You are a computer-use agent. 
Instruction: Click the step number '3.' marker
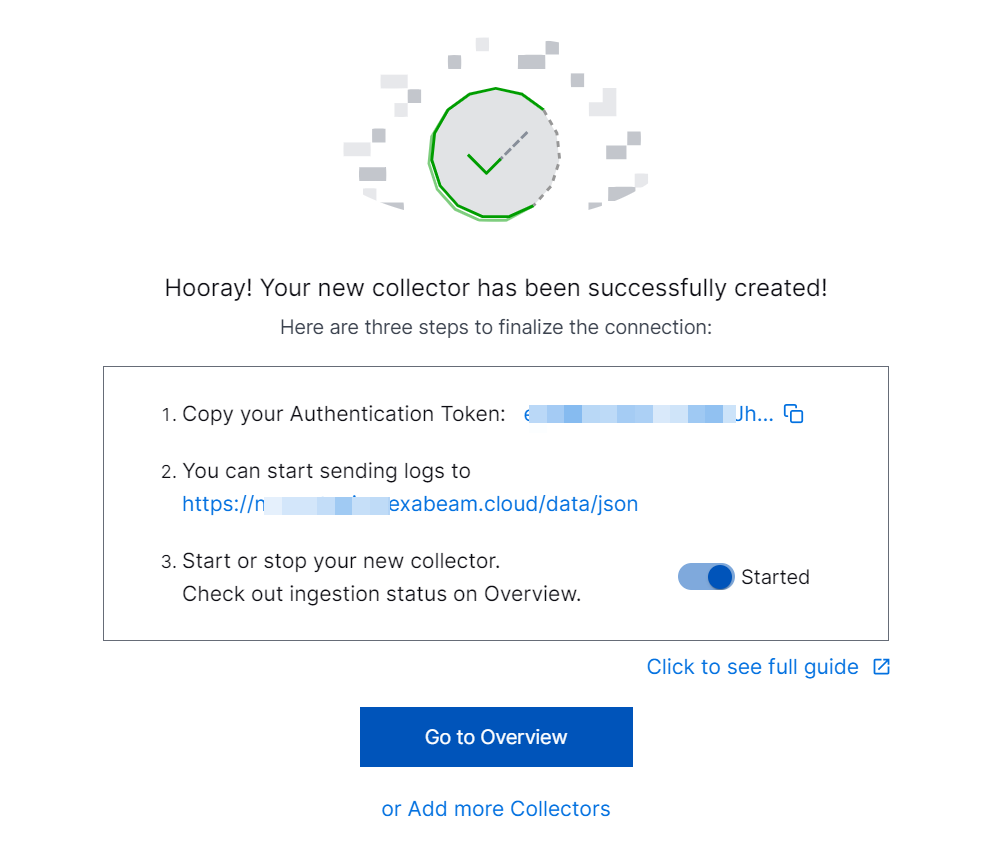tap(169, 562)
